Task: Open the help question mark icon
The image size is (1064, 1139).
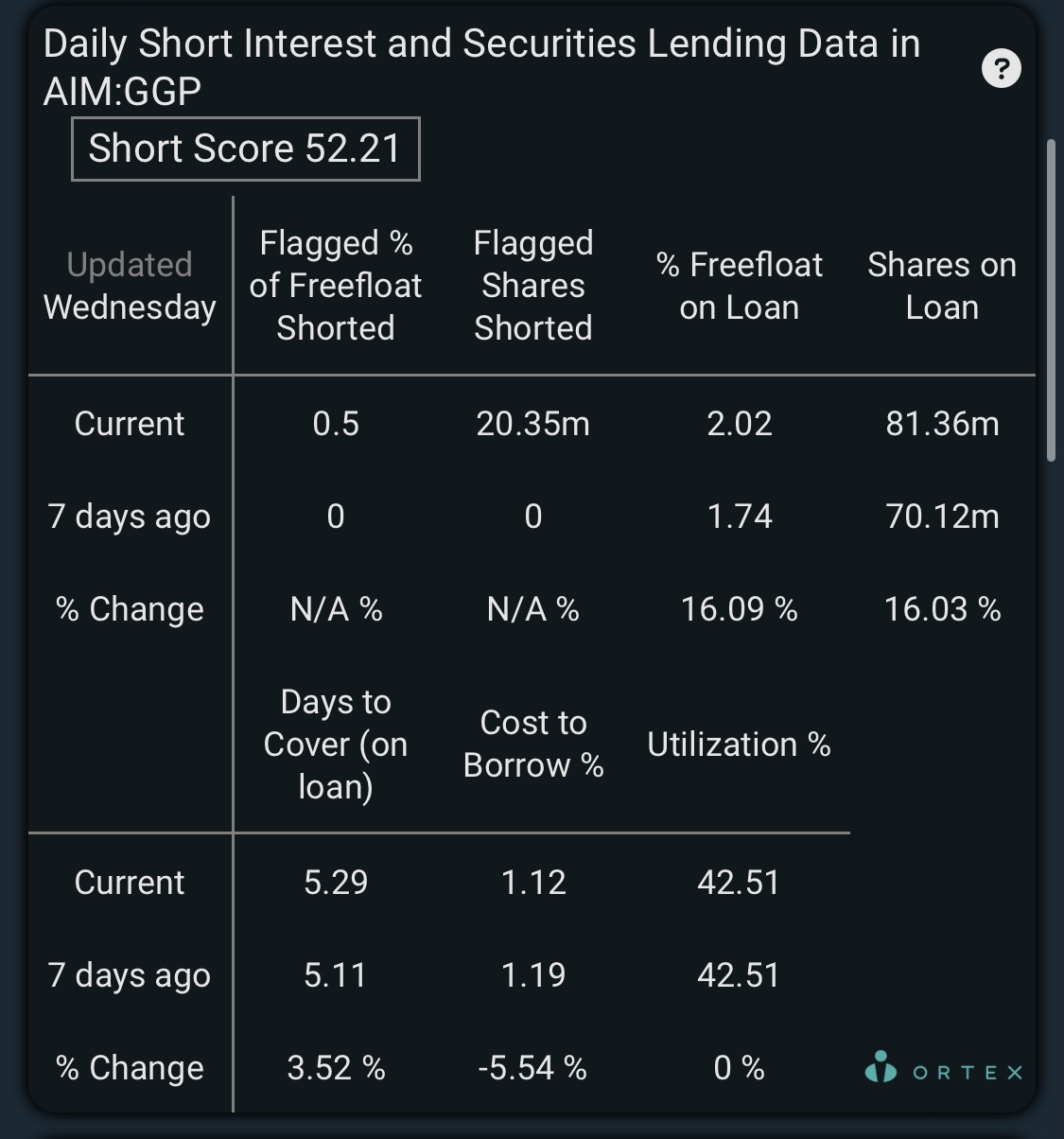Action: point(1002,68)
